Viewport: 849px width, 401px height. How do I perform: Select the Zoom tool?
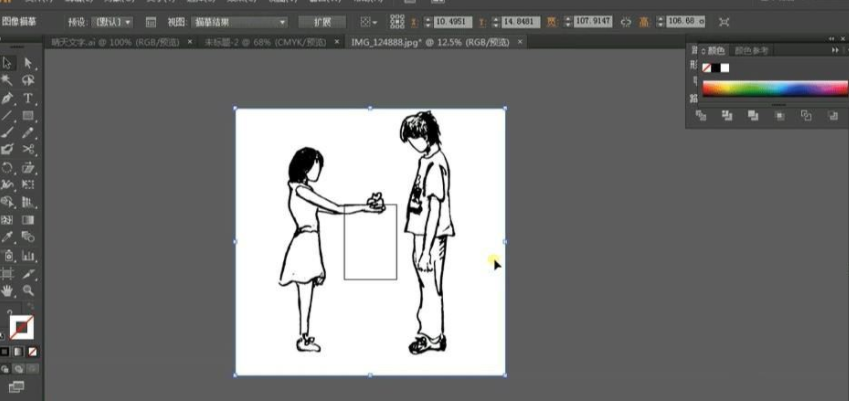(x=28, y=291)
